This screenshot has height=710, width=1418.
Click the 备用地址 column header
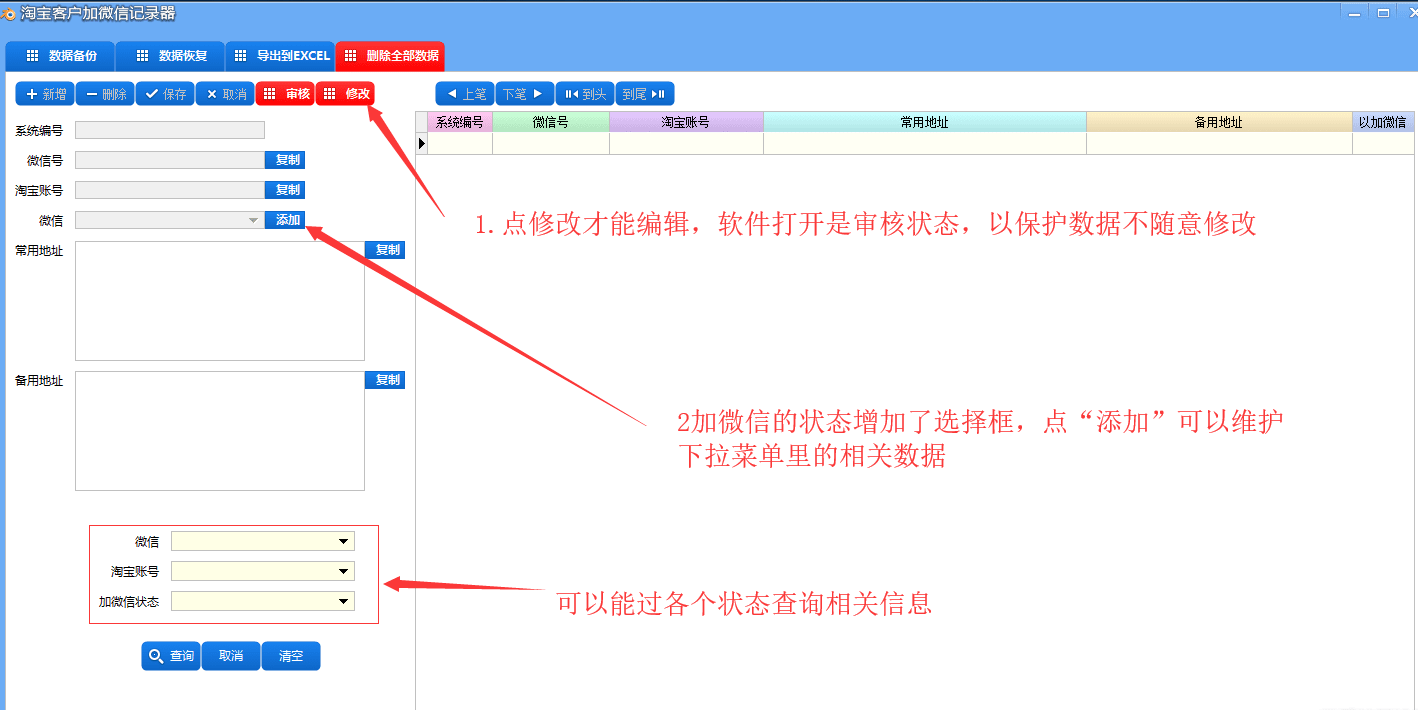tap(1219, 122)
